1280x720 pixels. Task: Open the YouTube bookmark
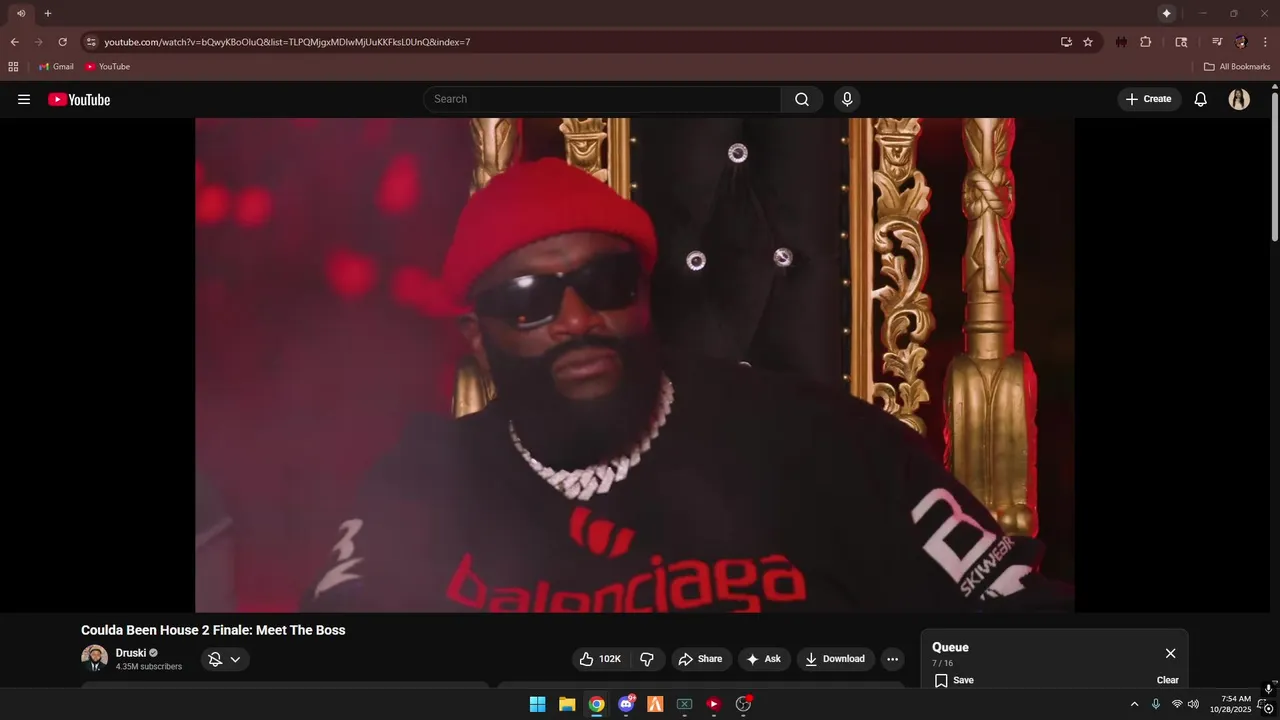(x=107, y=66)
